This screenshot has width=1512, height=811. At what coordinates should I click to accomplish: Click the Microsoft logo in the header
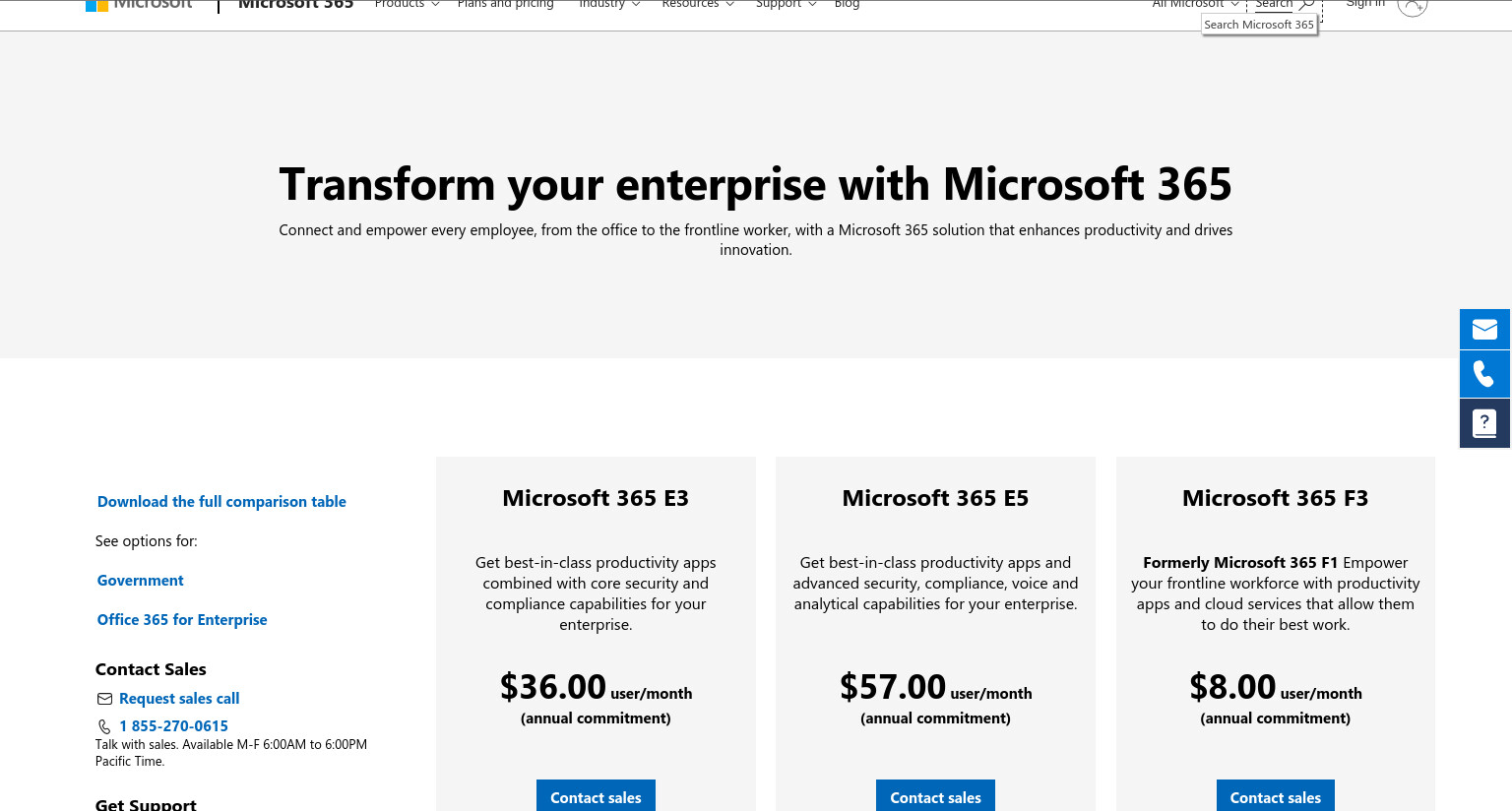(x=139, y=5)
